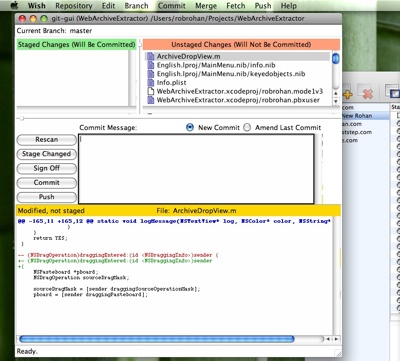Click the Stage Changed button

click(47, 154)
